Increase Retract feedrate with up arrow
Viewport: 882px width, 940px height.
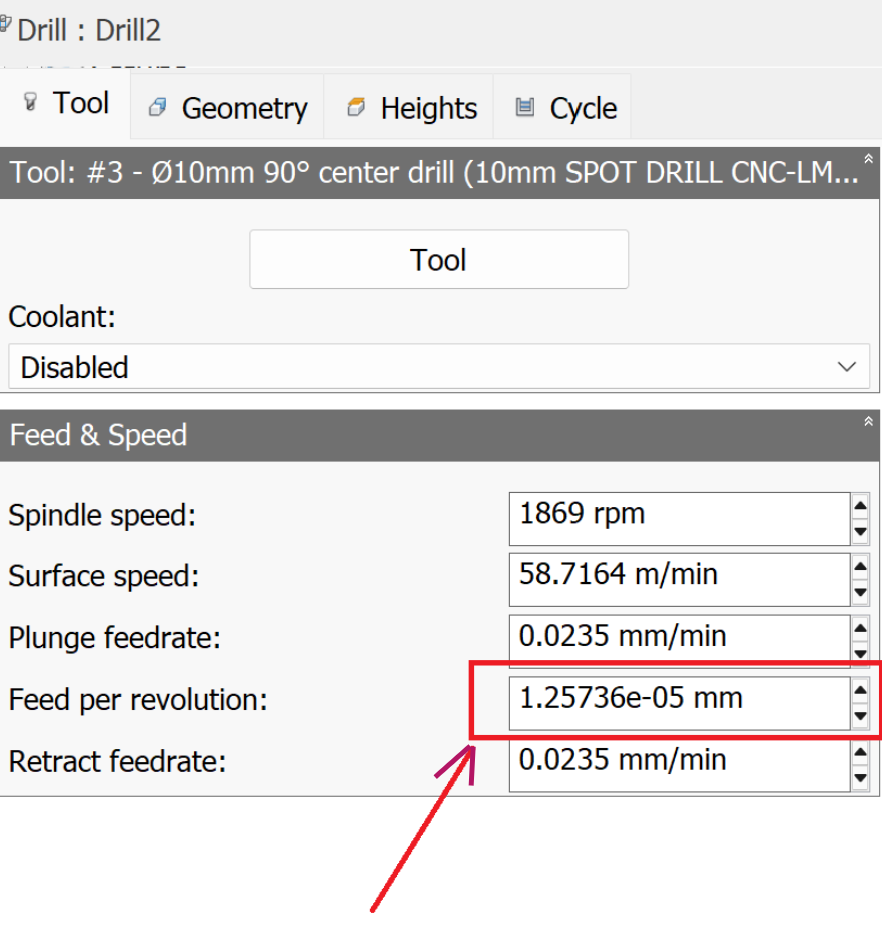coord(860,752)
